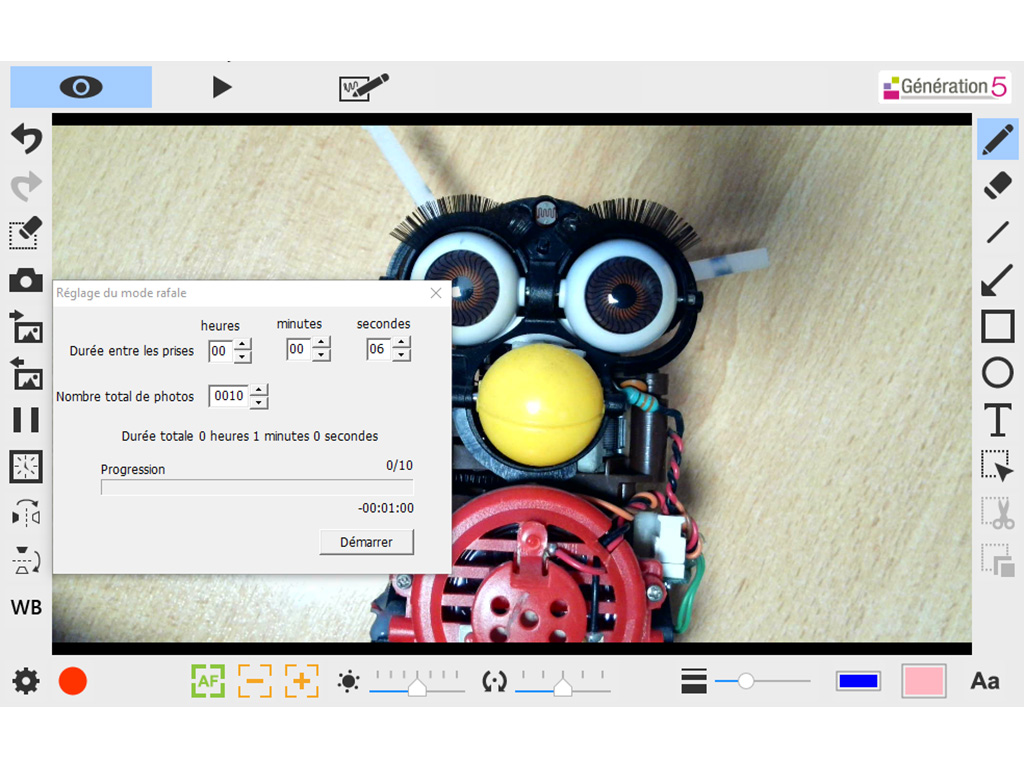Click the heures input field
The image size is (1024, 768).
(x=219, y=351)
